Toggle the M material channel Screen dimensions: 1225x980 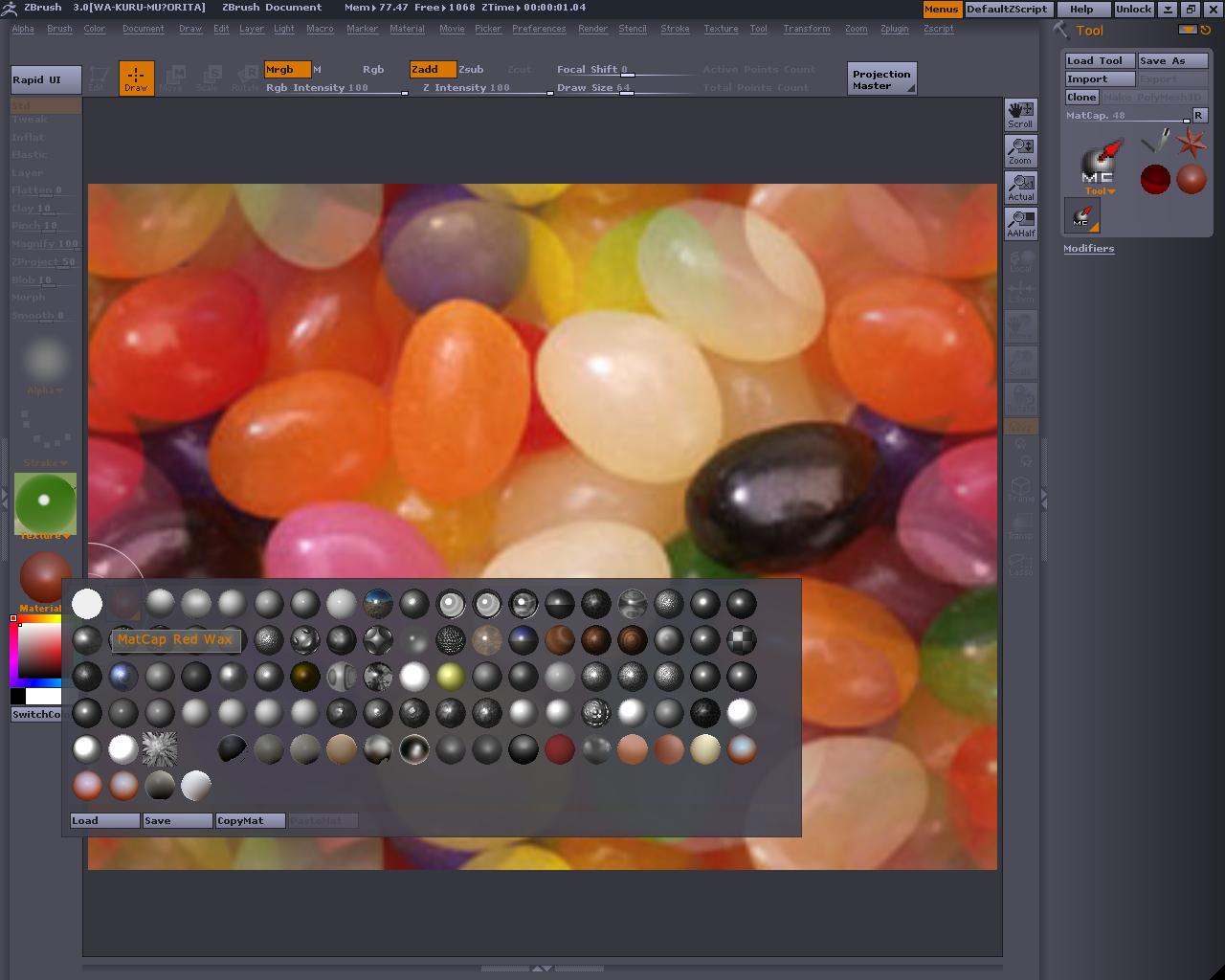(318, 70)
